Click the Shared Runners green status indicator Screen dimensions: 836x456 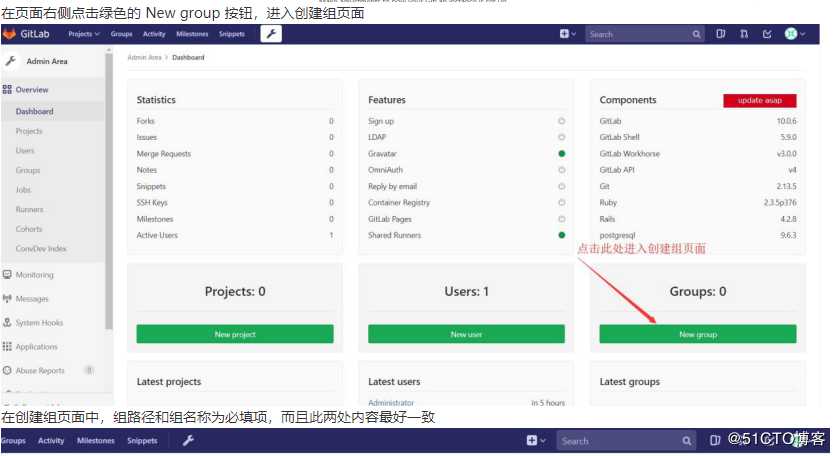click(561, 235)
